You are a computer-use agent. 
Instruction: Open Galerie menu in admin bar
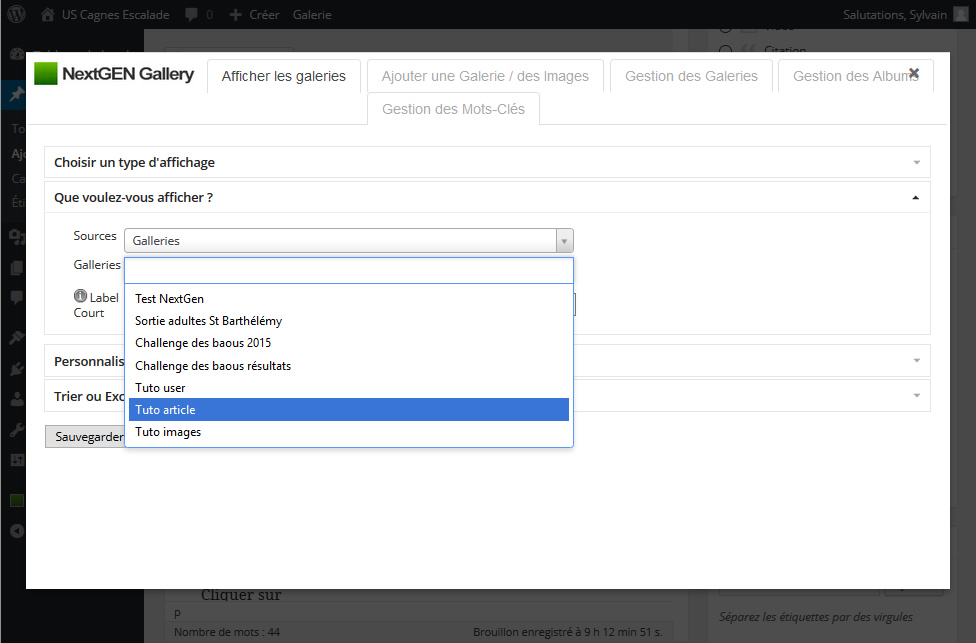(312, 14)
